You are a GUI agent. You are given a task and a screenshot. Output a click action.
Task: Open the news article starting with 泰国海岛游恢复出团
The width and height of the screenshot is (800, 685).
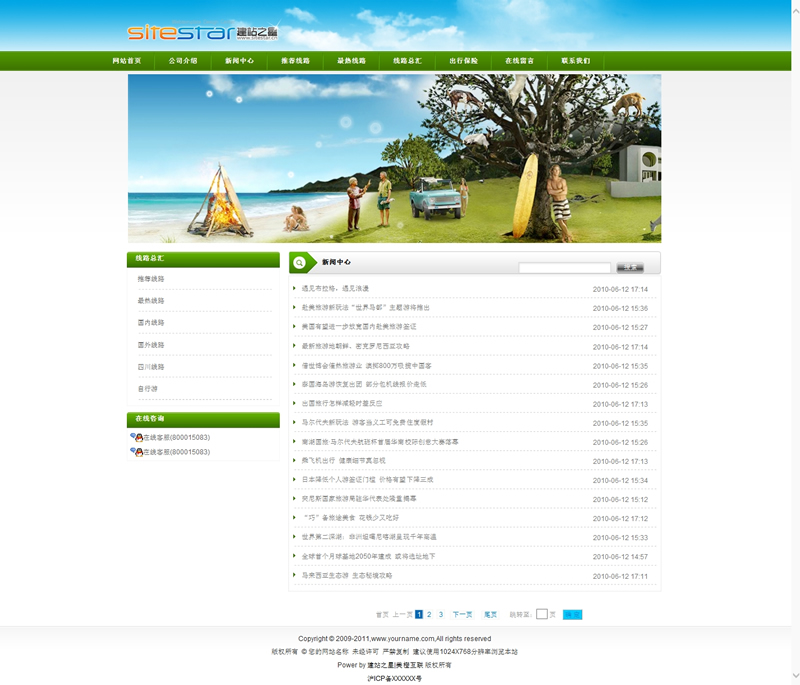tap(364, 384)
